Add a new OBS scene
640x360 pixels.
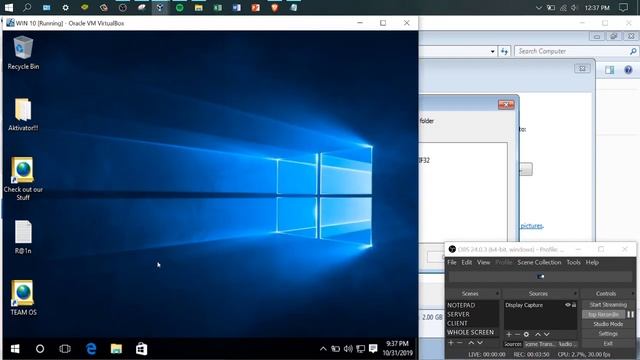pyautogui.click(x=451, y=343)
